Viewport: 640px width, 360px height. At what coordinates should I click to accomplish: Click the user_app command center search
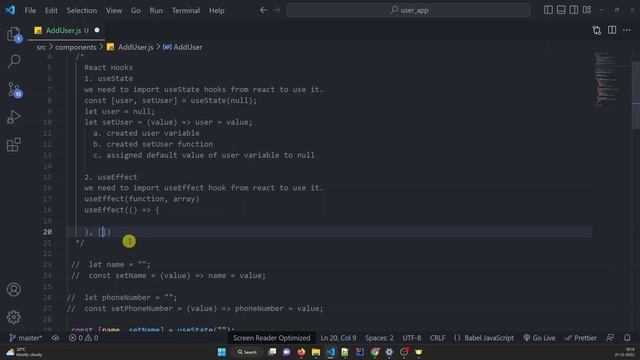click(x=409, y=10)
